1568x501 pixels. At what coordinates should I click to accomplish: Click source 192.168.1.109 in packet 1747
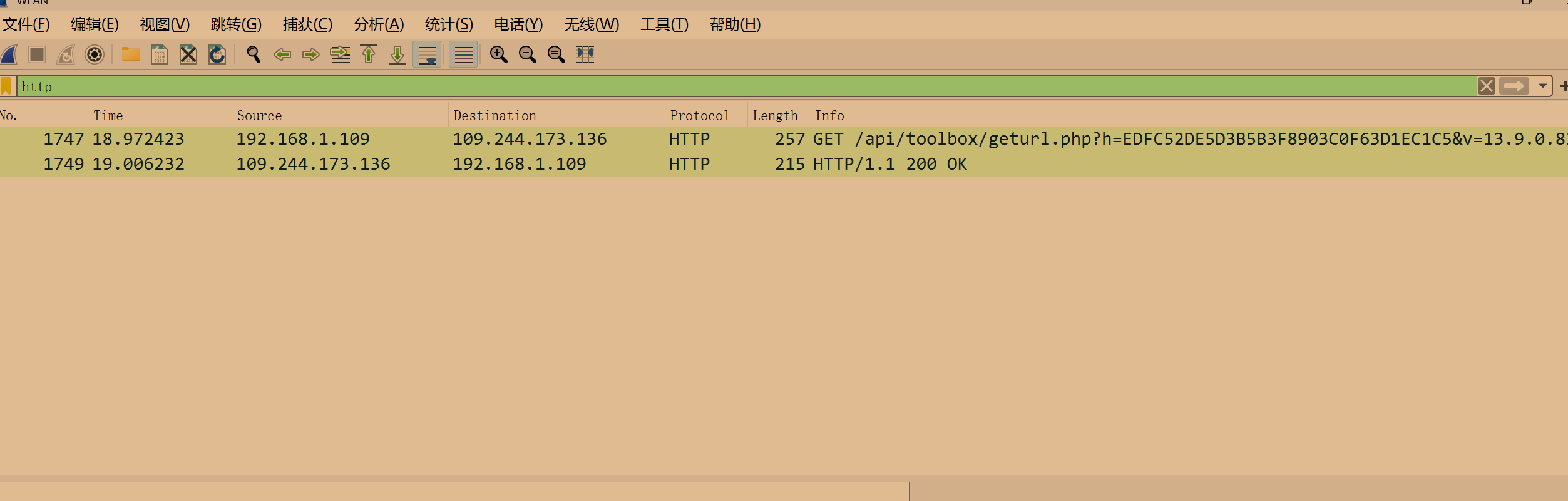tap(303, 139)
